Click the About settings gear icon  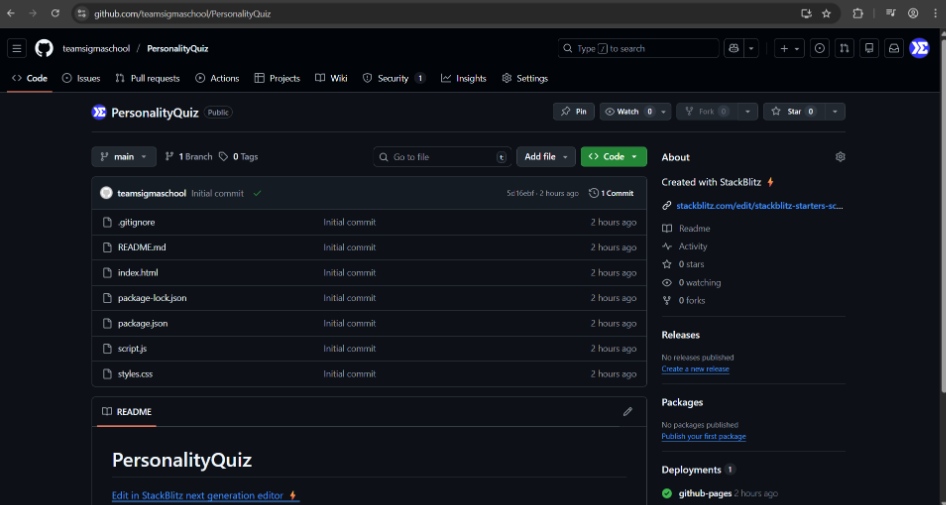pyautogui.click(x=840, y=157)
